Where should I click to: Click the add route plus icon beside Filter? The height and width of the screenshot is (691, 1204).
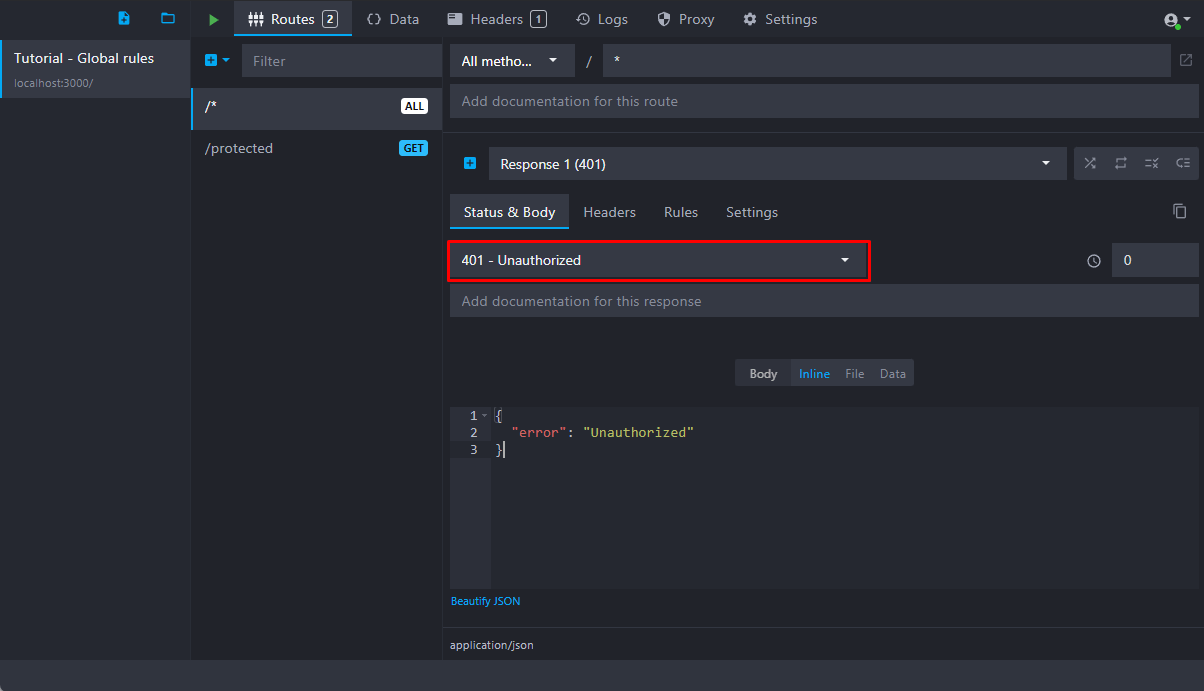point(212,61)
